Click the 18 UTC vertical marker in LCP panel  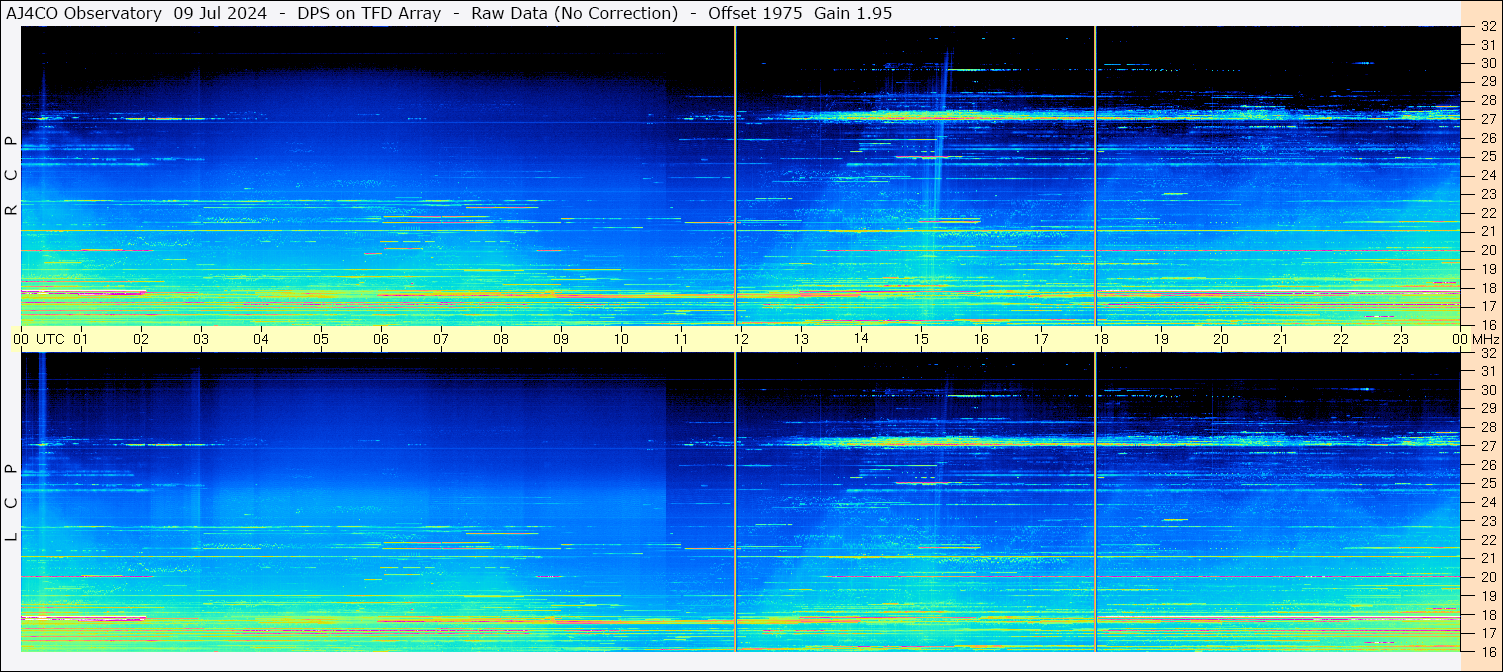(1096, 502)
